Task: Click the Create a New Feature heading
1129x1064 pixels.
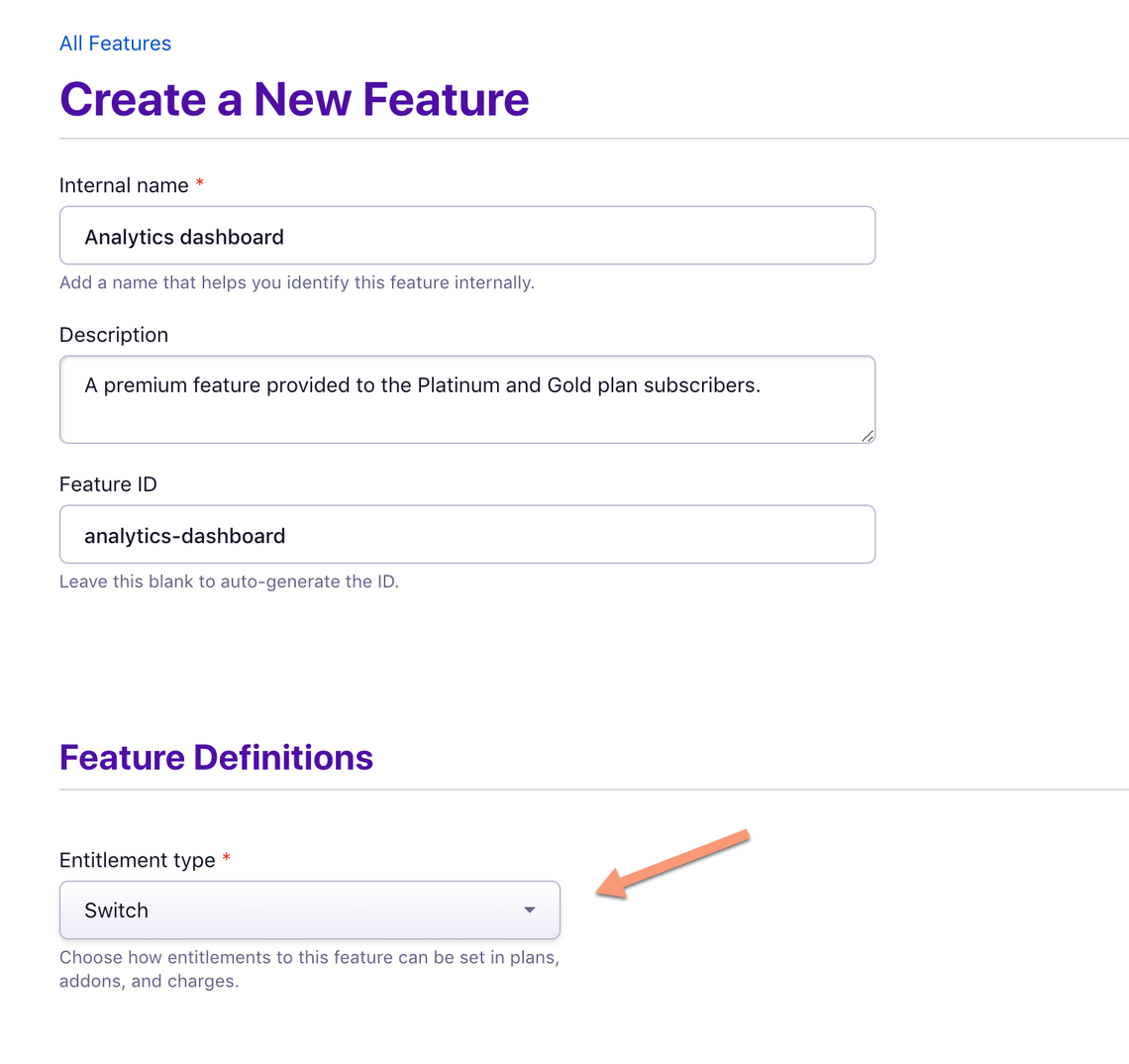Action: click(294, 99)
